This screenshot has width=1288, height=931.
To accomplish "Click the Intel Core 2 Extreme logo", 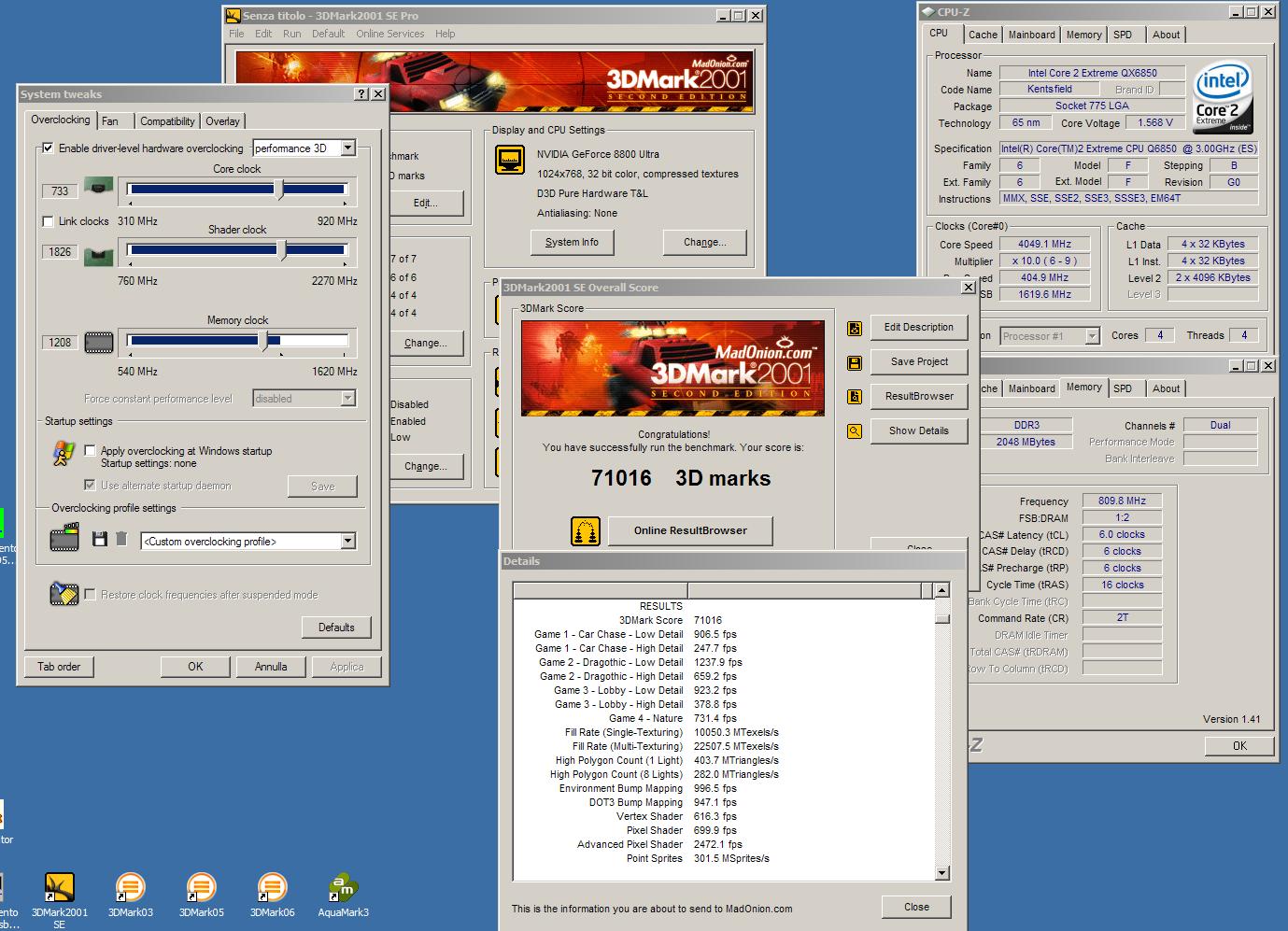I will pyautogui.click(x=1224, y=98).
